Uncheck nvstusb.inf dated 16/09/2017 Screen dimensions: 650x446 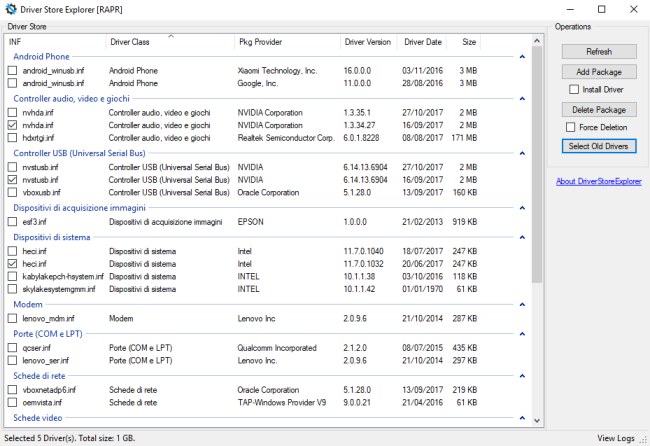click(x=12, y=180)
